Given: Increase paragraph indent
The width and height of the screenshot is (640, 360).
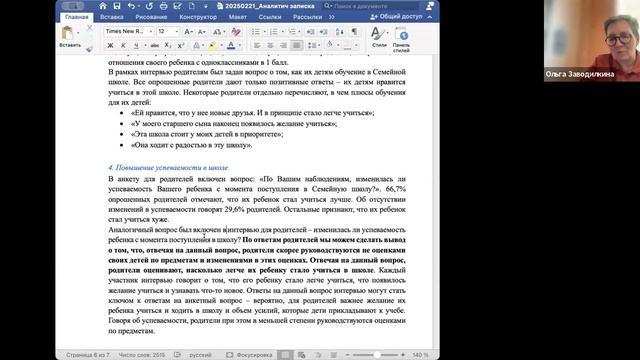Looking at the screenshot, I should coord(324,31).
